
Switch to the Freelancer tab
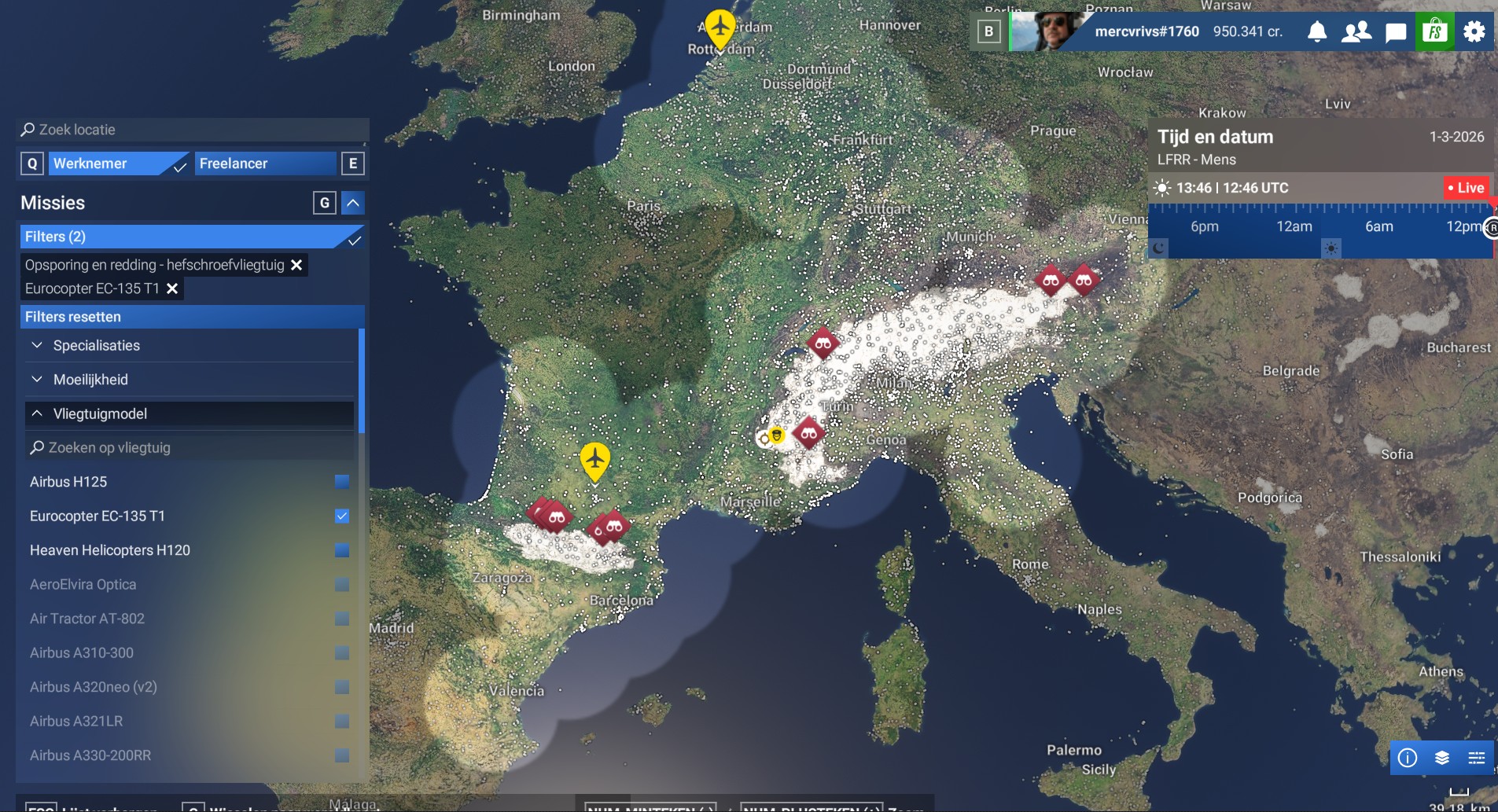(x=264, y=164)
